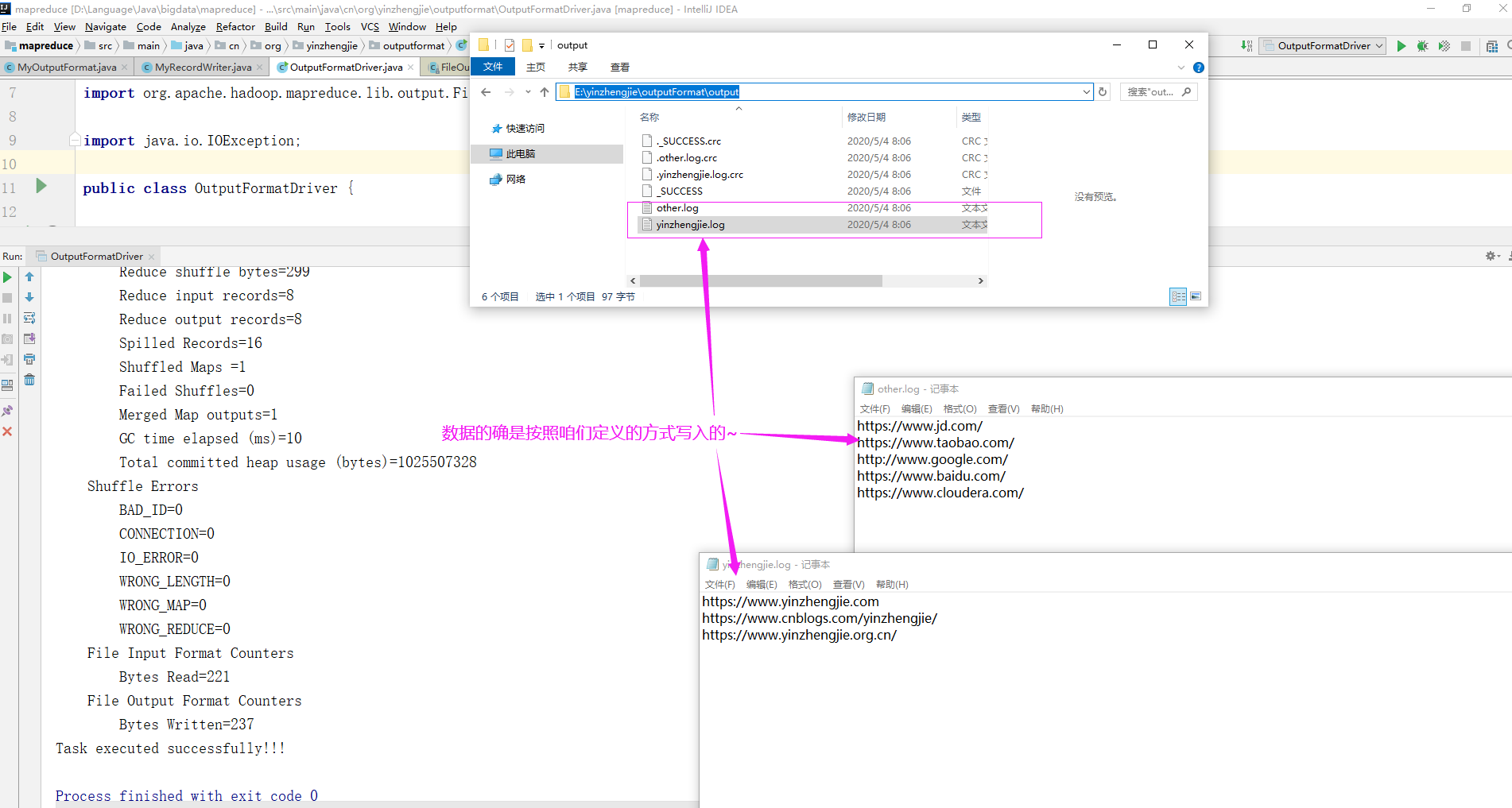Click the up arrow in the Run console
This screenshot has height=808, width=1512.
pyautogui.click(x=29, y=277)
